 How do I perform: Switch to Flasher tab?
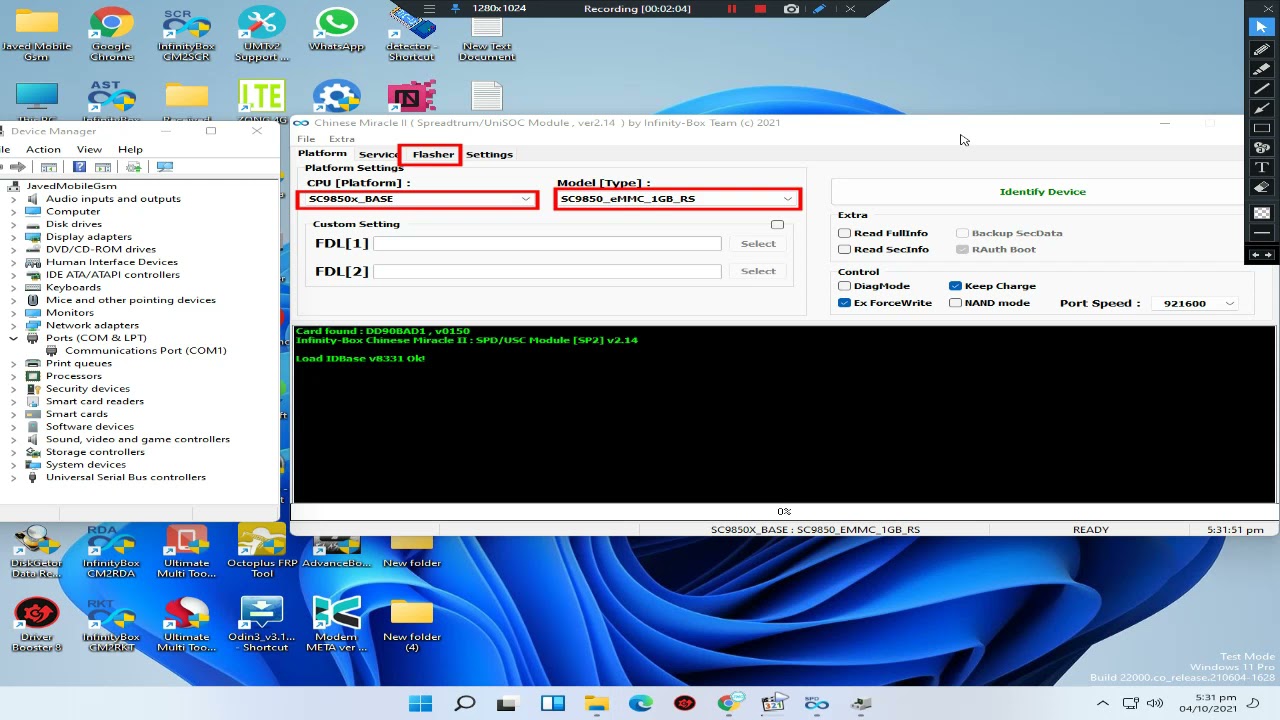point(433,154)
